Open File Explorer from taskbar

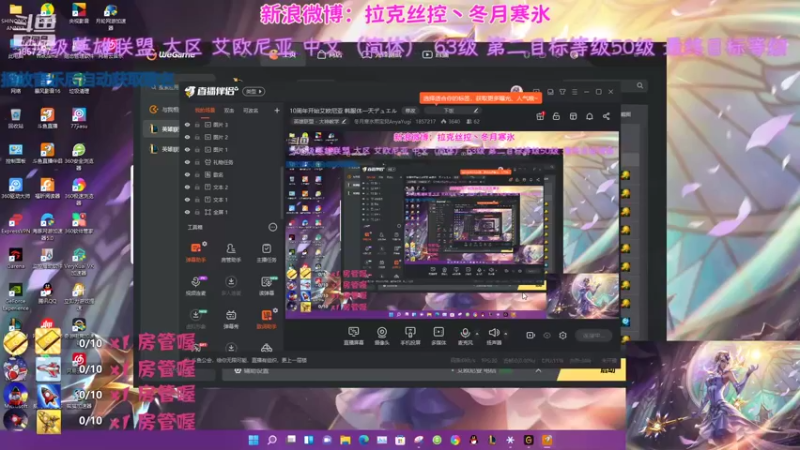(345, 440)
